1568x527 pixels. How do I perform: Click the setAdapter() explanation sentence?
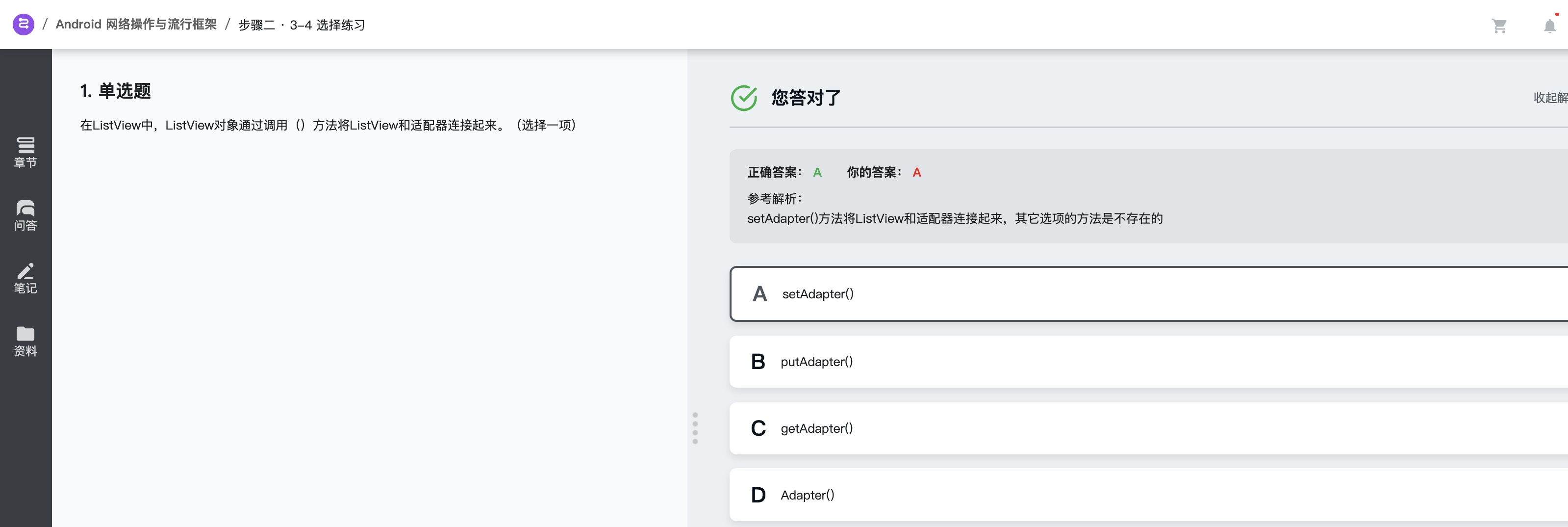955,219
